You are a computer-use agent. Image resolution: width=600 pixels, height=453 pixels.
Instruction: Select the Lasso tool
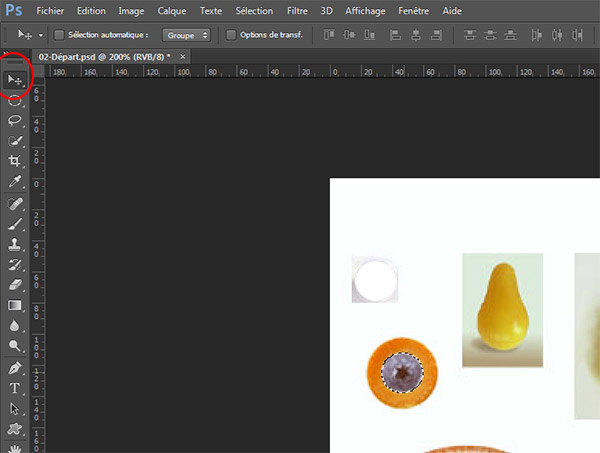15,121
